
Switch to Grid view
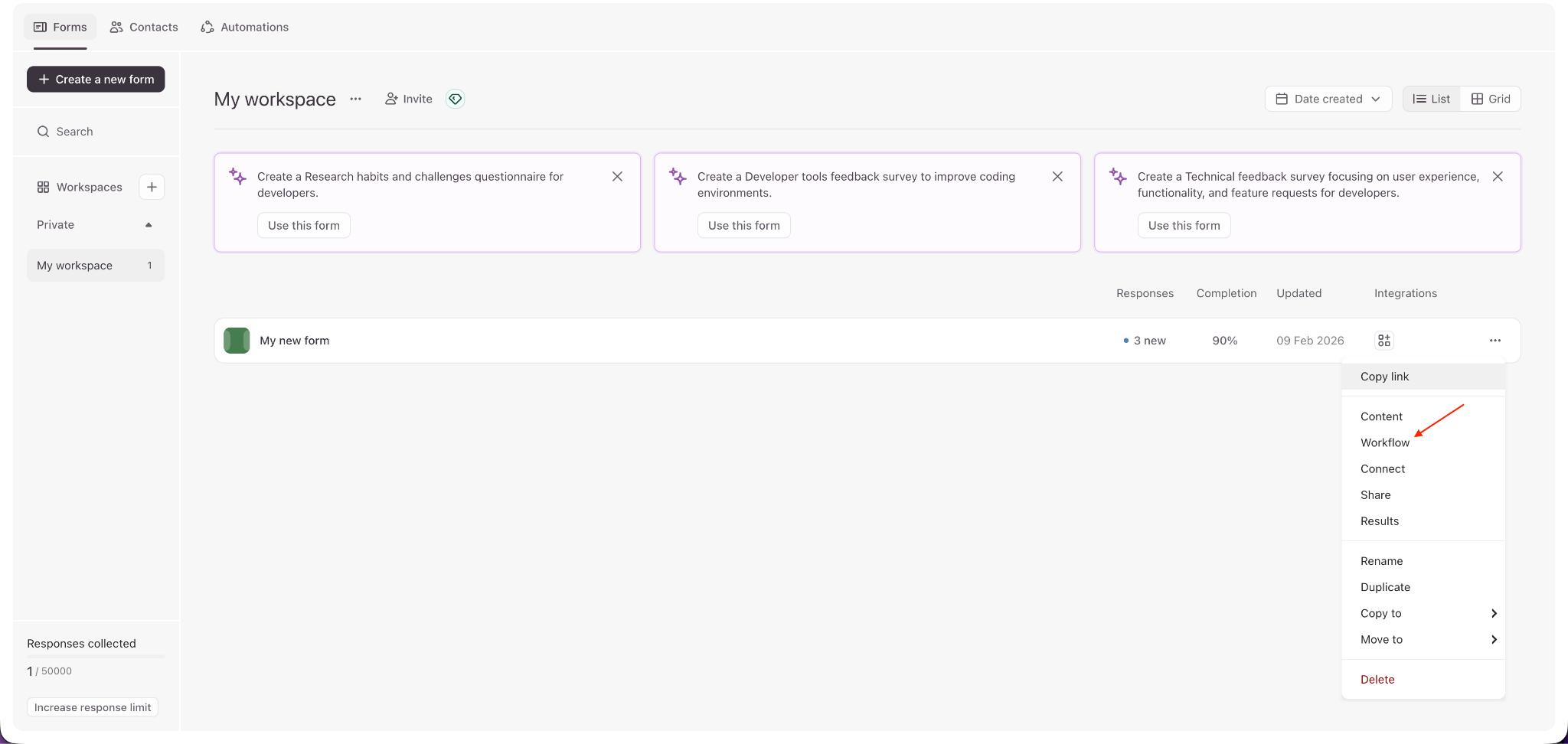tap(1491, 99)
